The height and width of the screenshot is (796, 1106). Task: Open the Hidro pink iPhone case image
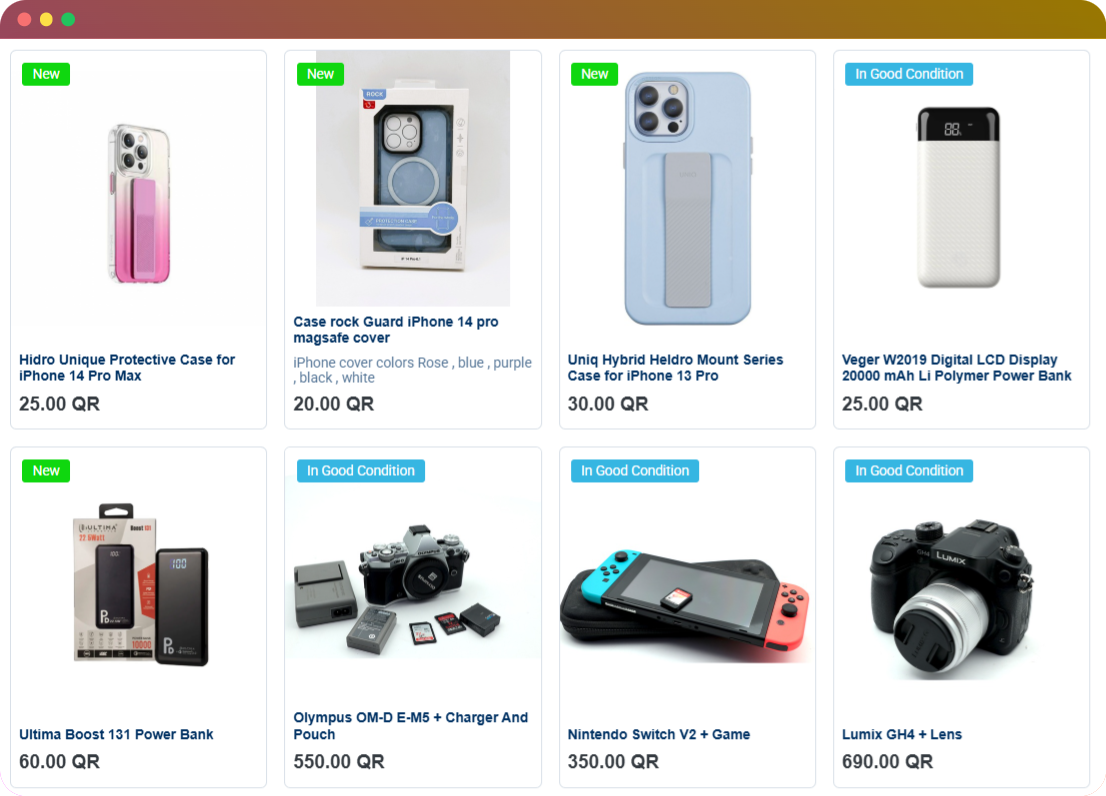[x=139, y=203]
